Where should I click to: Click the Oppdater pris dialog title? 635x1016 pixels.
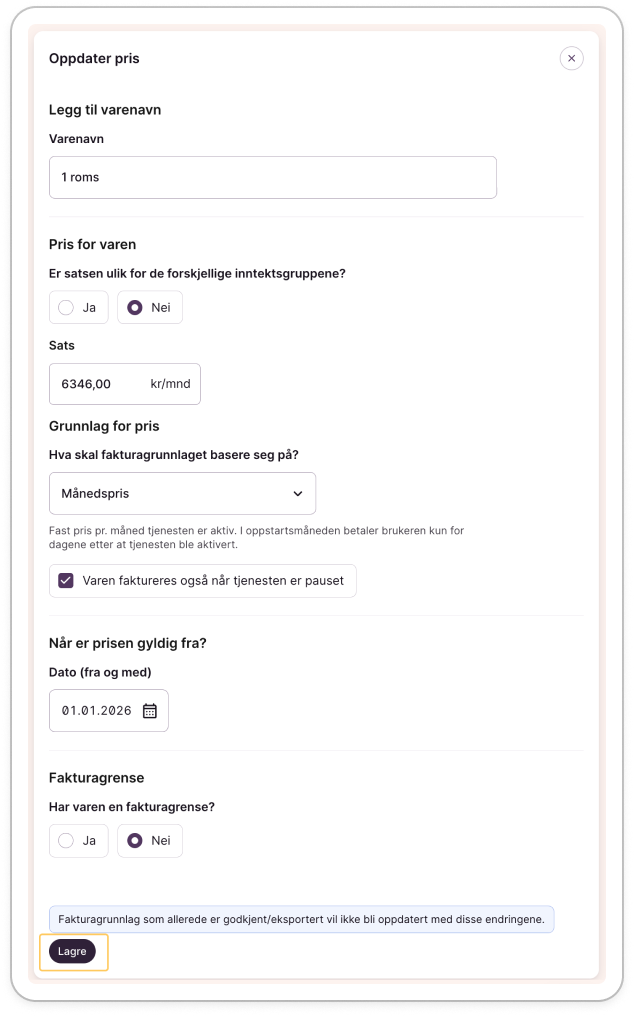pos(94,58)
